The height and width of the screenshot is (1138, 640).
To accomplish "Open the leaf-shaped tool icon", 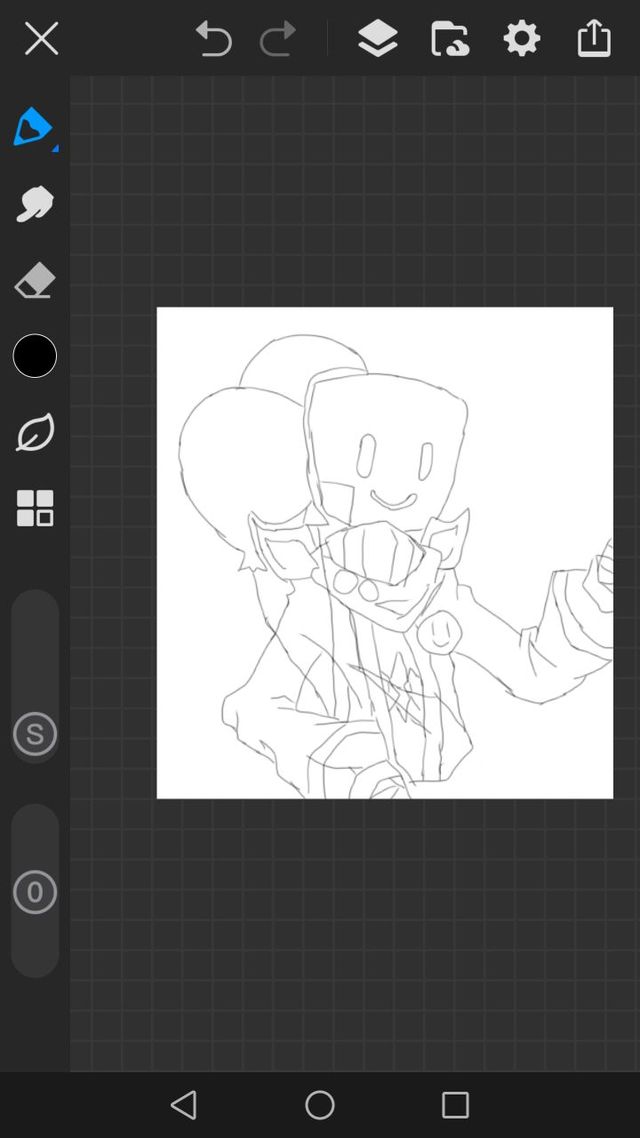I will (34, 433).
